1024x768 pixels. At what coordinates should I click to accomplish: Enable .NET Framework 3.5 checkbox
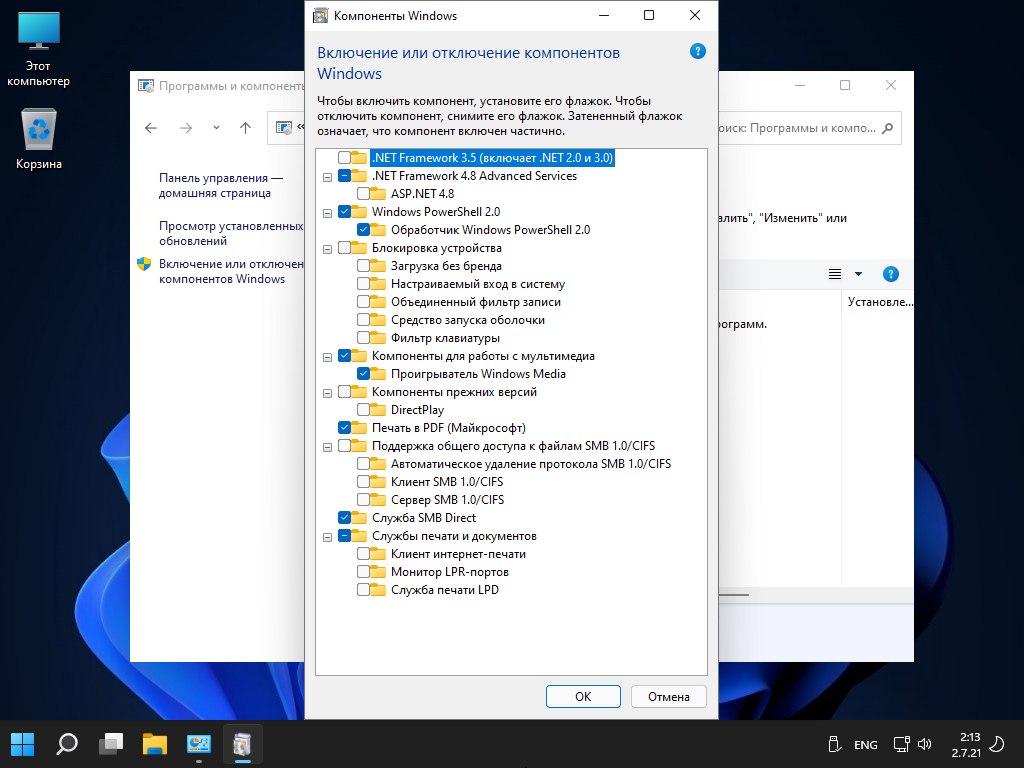344,157
